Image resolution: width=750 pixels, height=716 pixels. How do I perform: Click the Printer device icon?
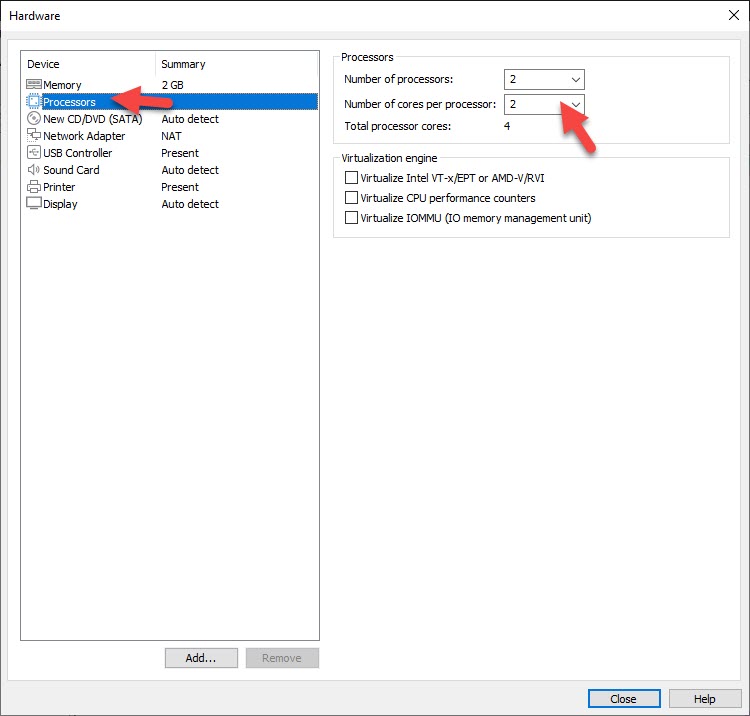click(33, 187)
